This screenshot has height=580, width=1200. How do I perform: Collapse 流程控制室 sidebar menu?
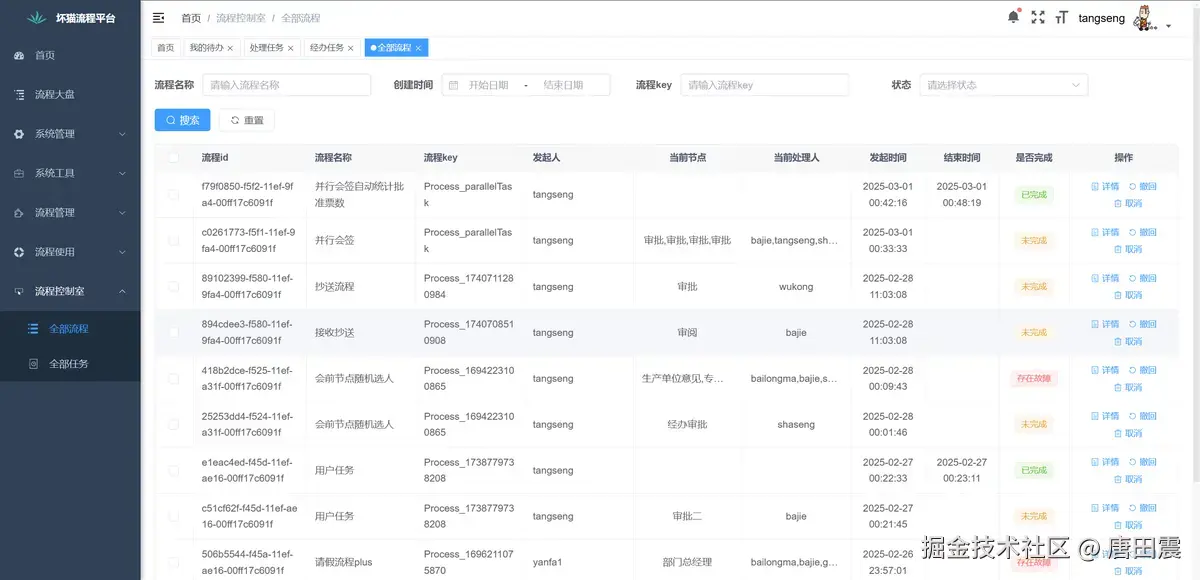70,291
